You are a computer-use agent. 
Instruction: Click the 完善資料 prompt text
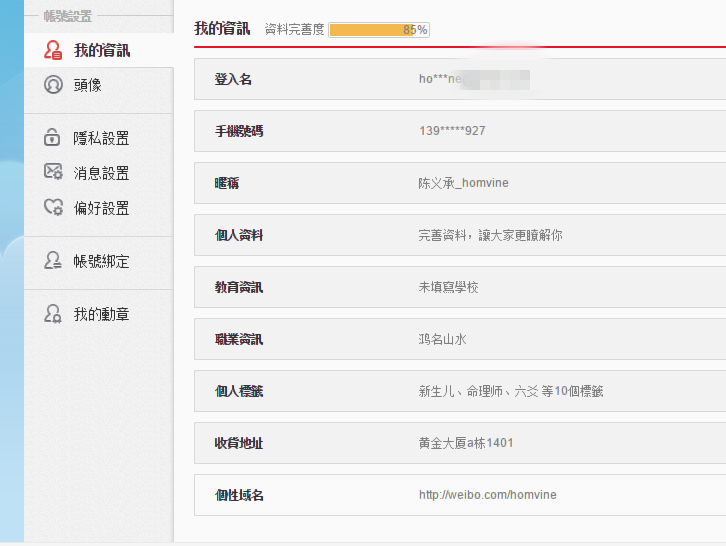pos(490,235)
